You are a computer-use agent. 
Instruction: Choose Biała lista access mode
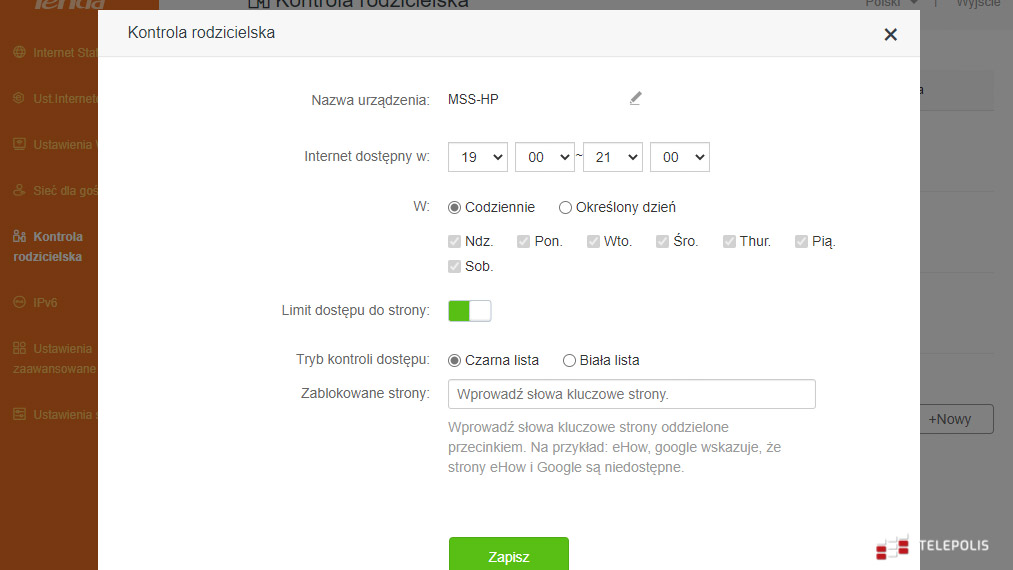coord(569,361)
